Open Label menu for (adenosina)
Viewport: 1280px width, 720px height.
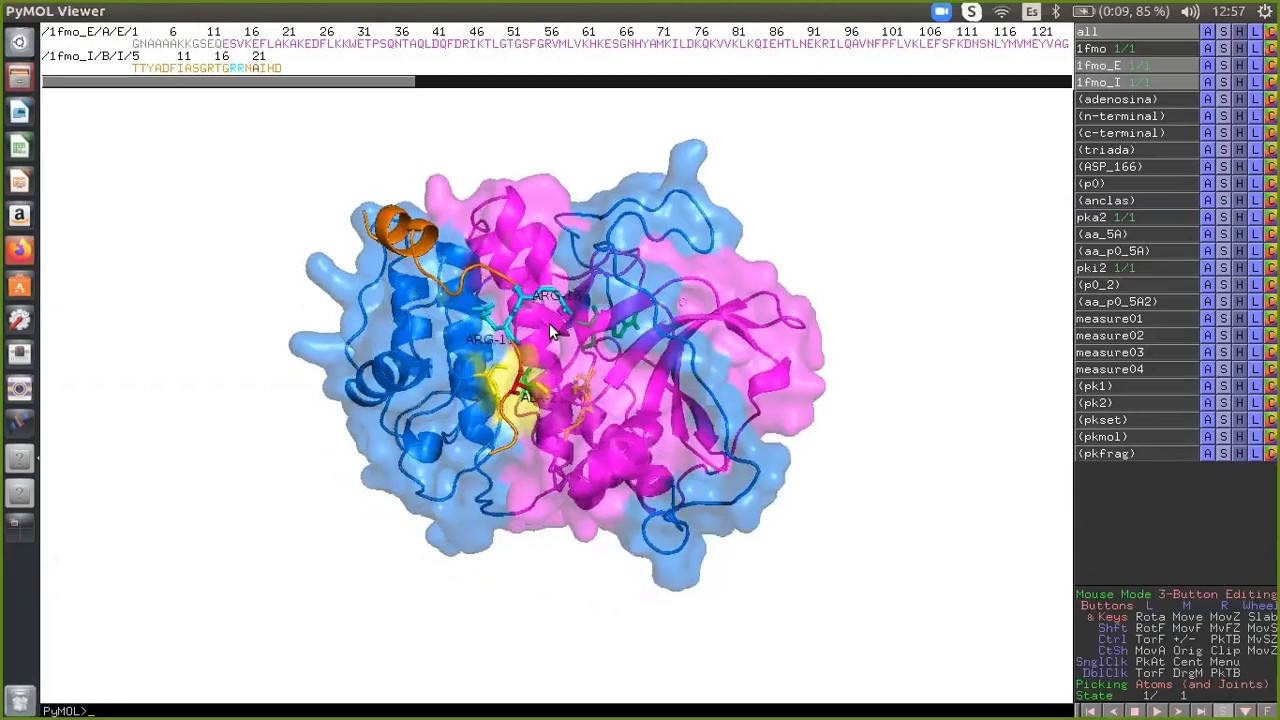click(1255, 99)
